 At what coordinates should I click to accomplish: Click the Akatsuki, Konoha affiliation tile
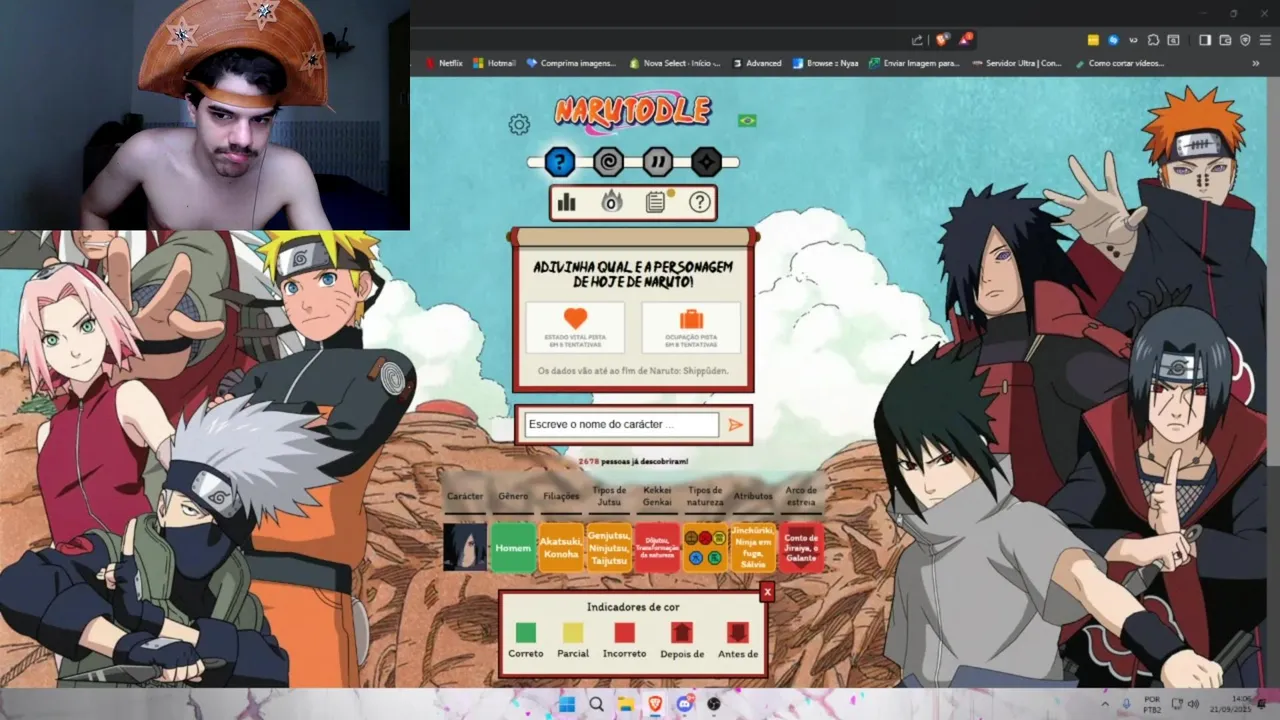[561, 547]
